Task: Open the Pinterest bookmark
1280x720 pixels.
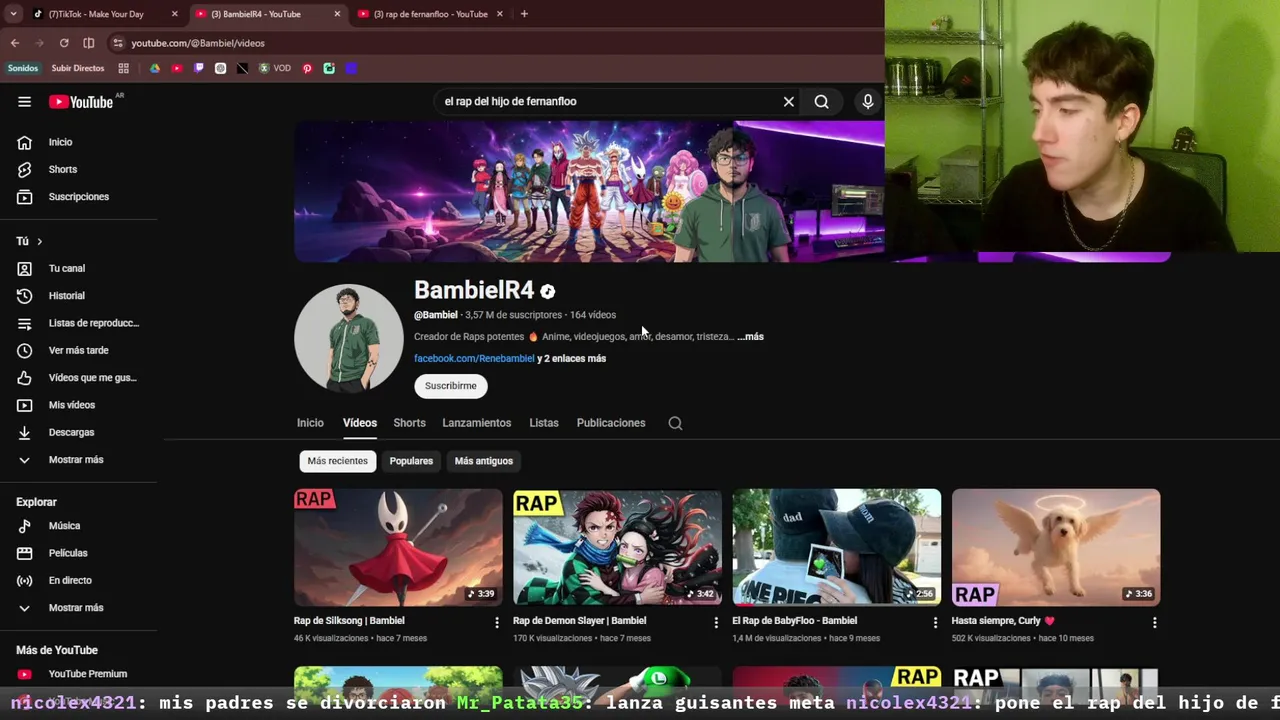Action: 307,68
